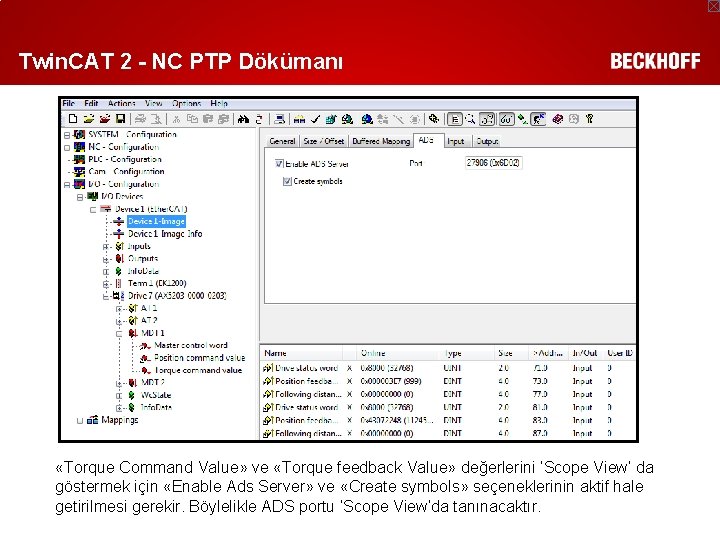
Task: Switch to the General tab
Action: (282, 141)
